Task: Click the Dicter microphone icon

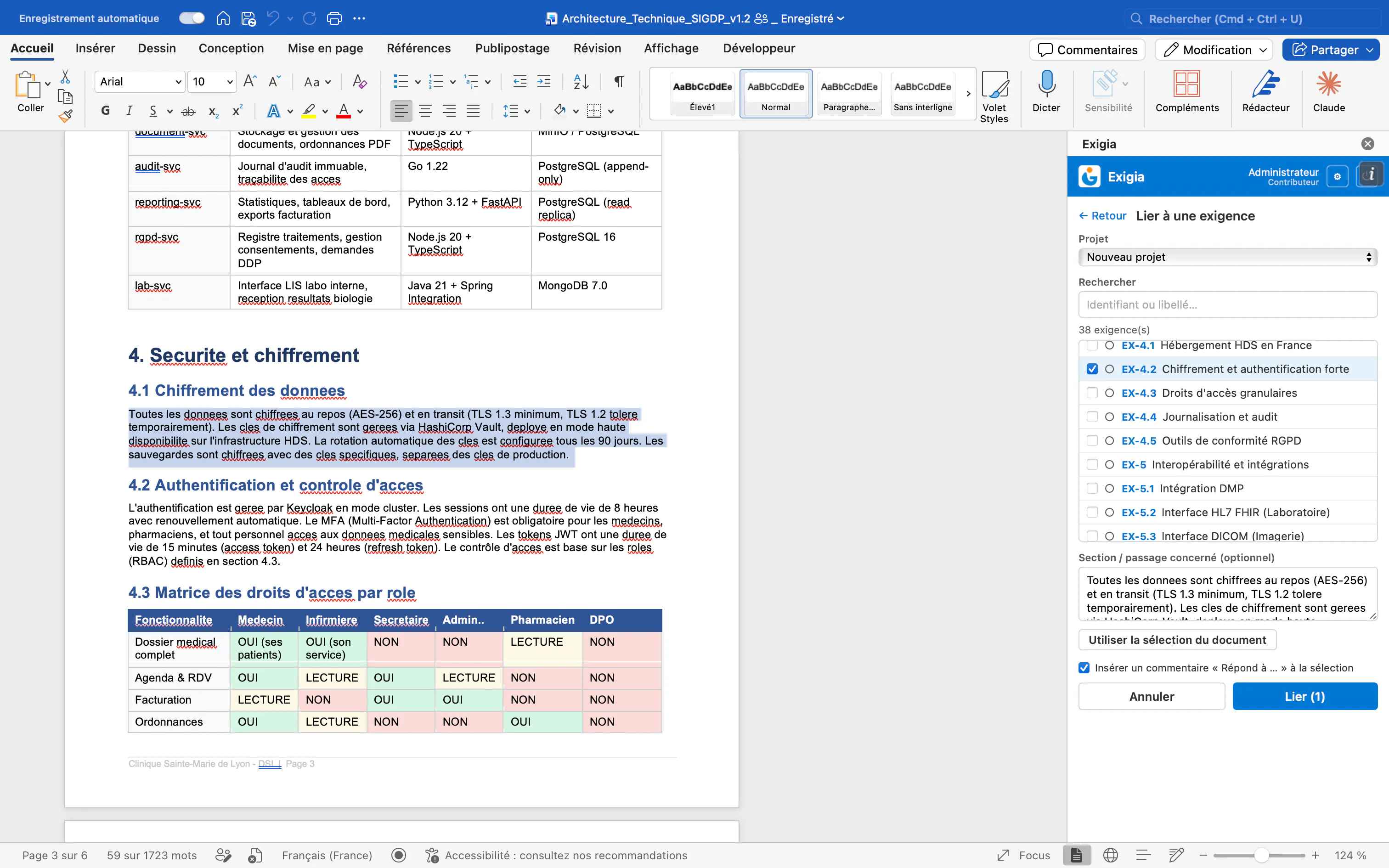Action: 1046,84
